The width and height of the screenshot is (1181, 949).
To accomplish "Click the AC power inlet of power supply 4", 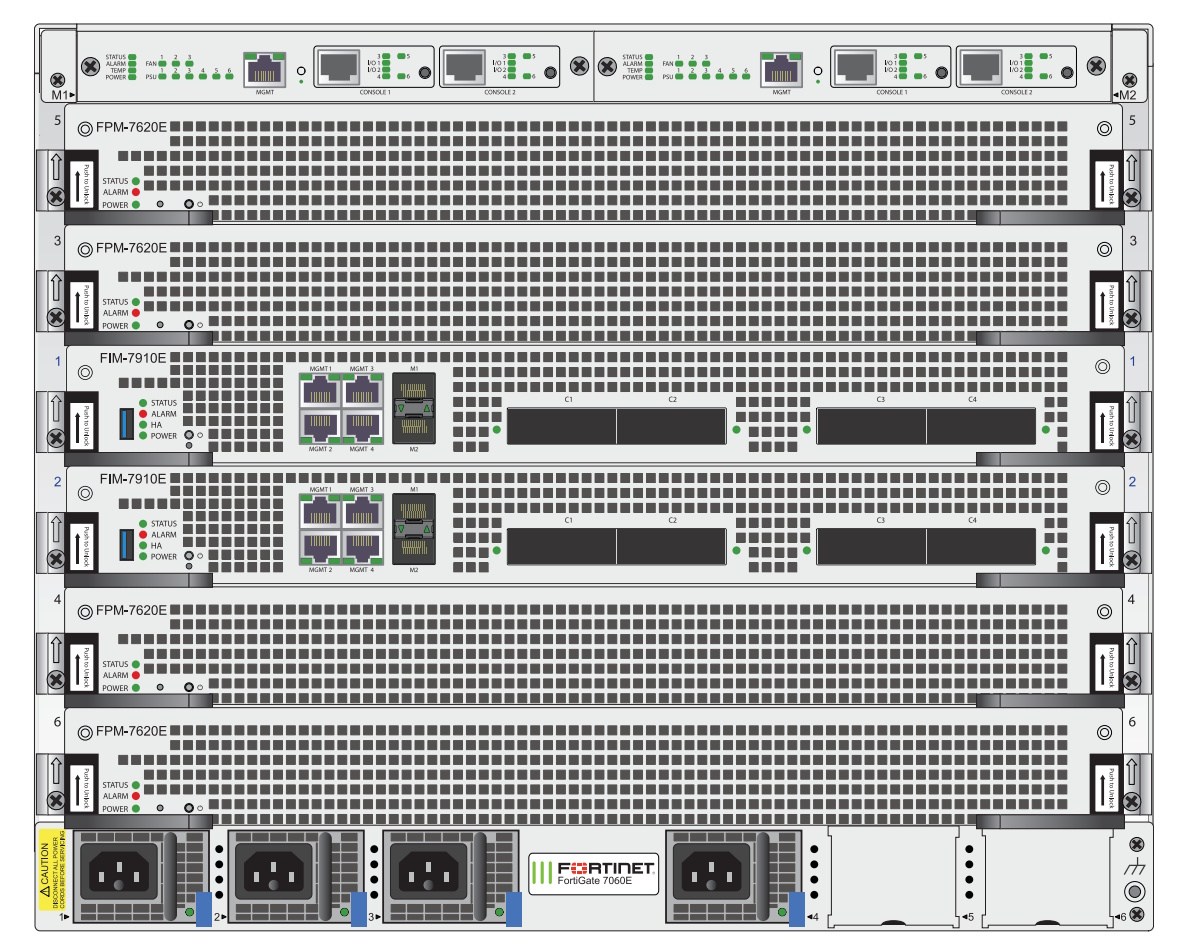I will 712,871.
